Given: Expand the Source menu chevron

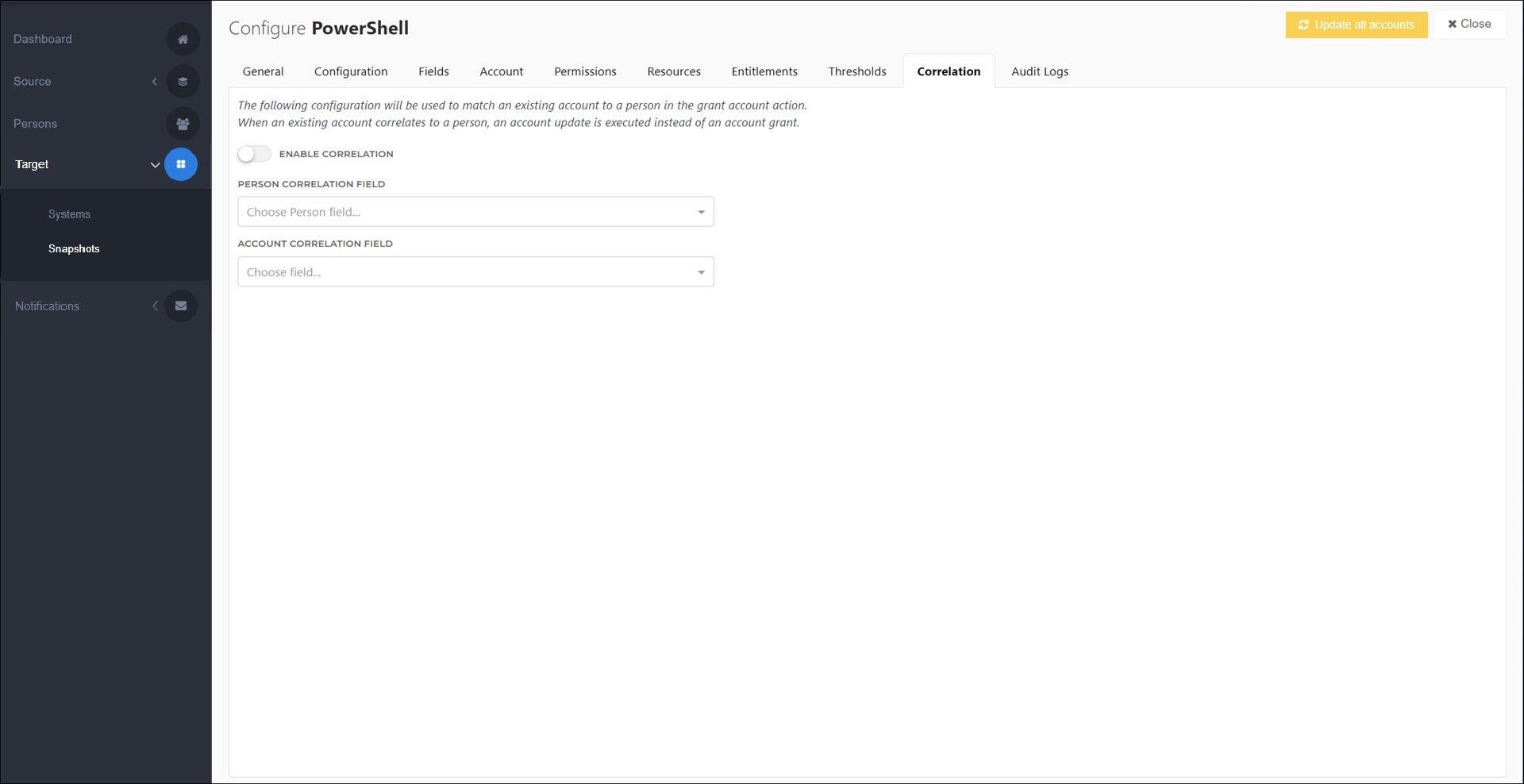Looking at the screenshot, I should pyautogui.click(x=155, y=81).
